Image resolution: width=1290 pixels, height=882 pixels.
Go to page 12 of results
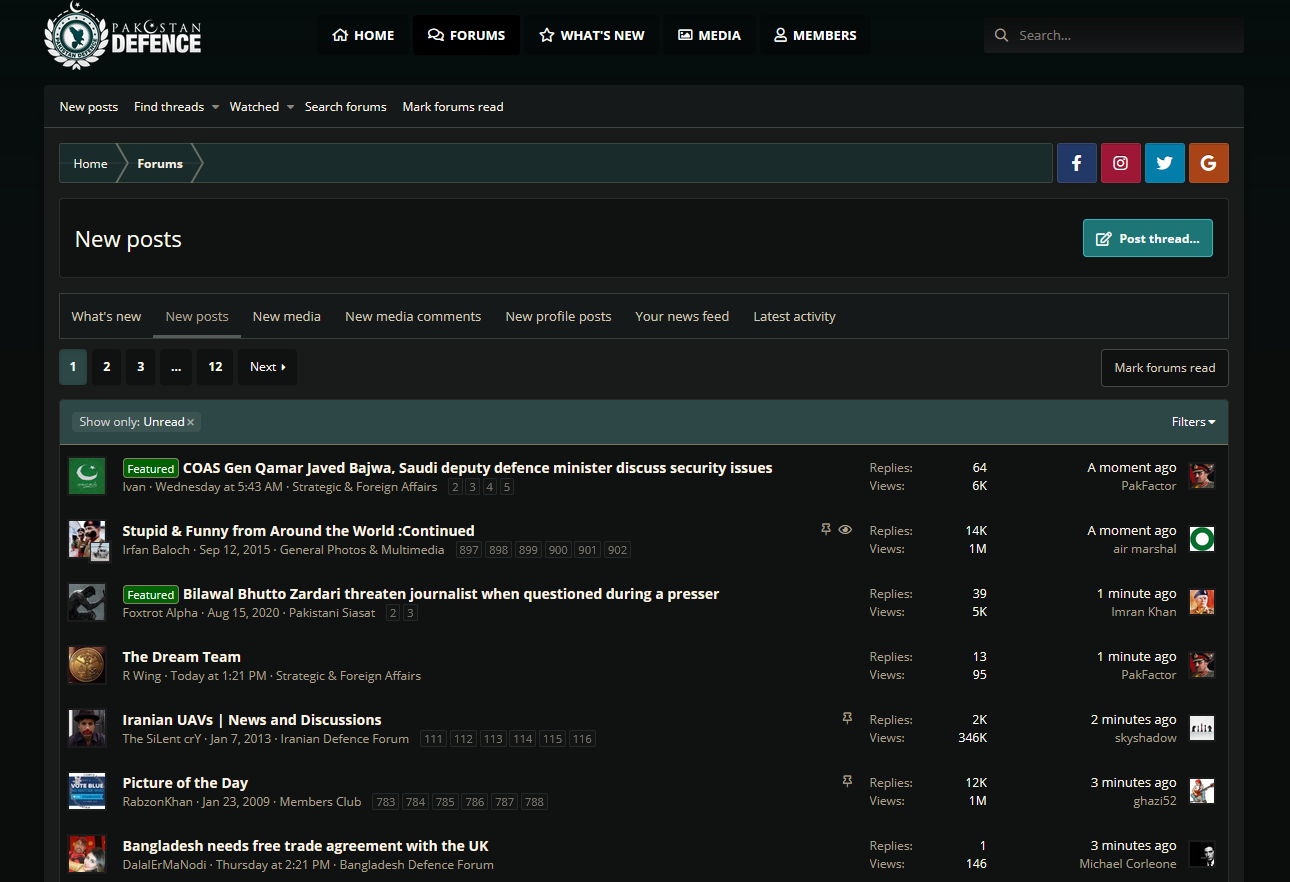215,367
